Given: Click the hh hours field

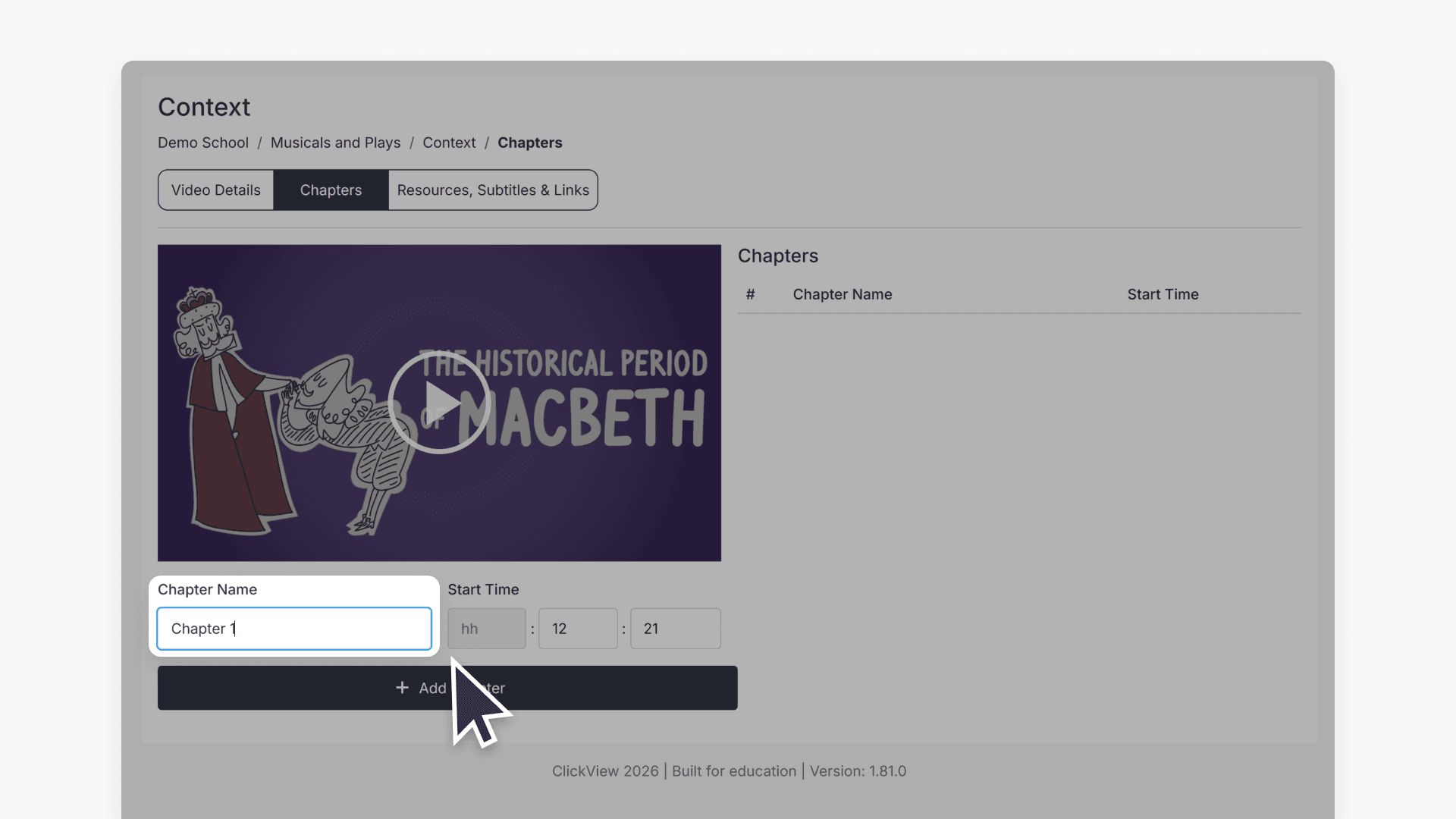Looking at the screenshot, I should (x=486, y=629).
